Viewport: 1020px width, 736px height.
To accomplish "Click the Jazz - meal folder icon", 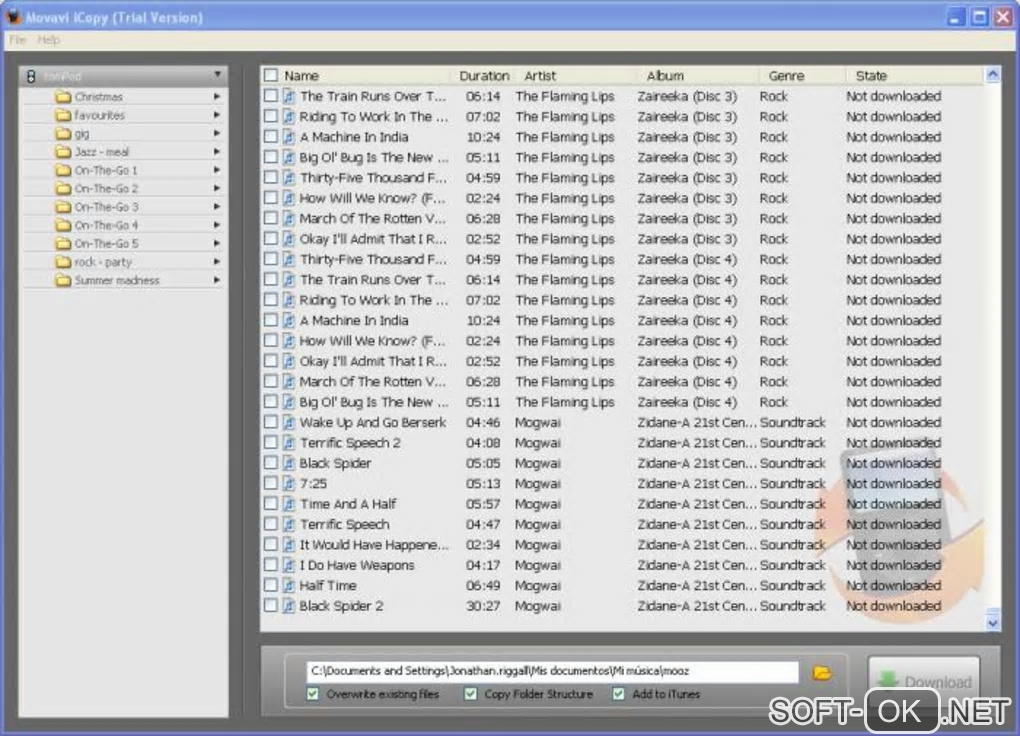I will tap(63, 152).
